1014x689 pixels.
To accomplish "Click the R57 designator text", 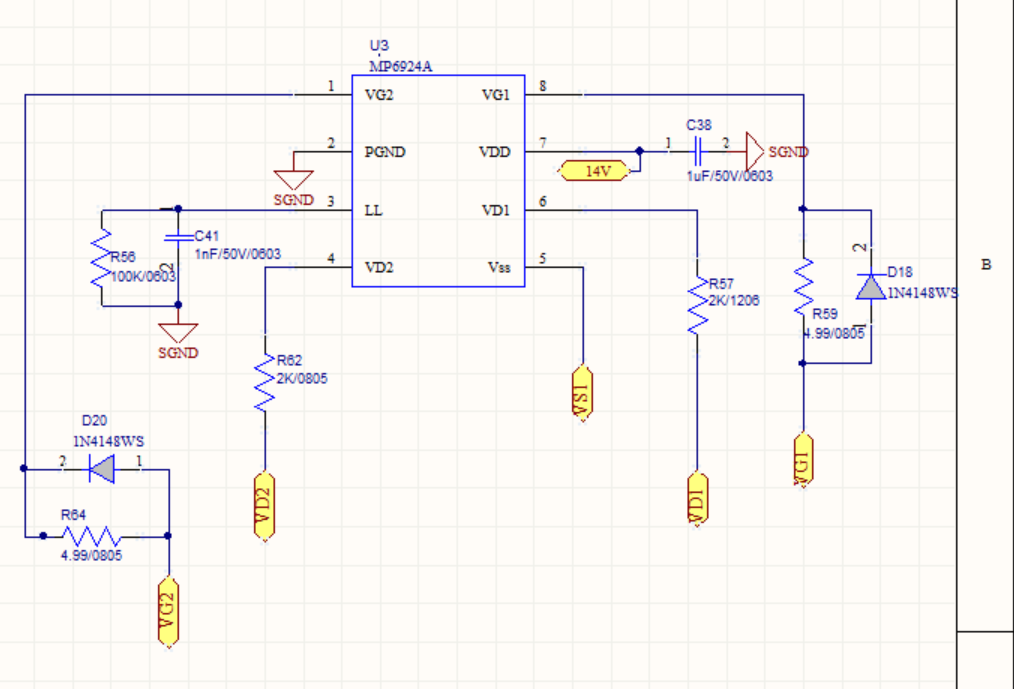I will click(x=721, y=283).
